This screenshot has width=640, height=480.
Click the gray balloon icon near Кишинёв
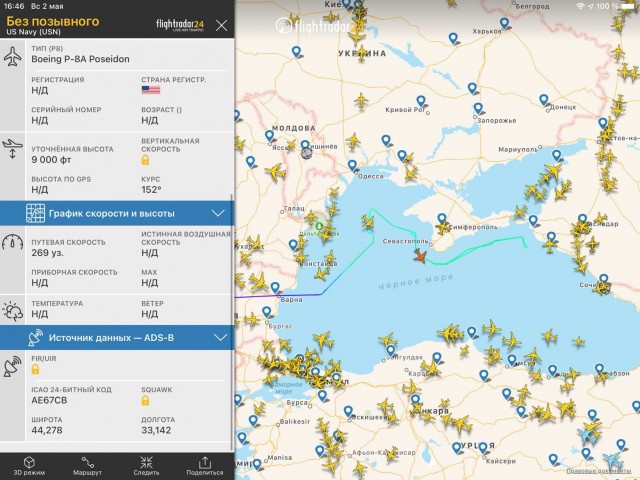pyautogui.click(x=306, y=153)
